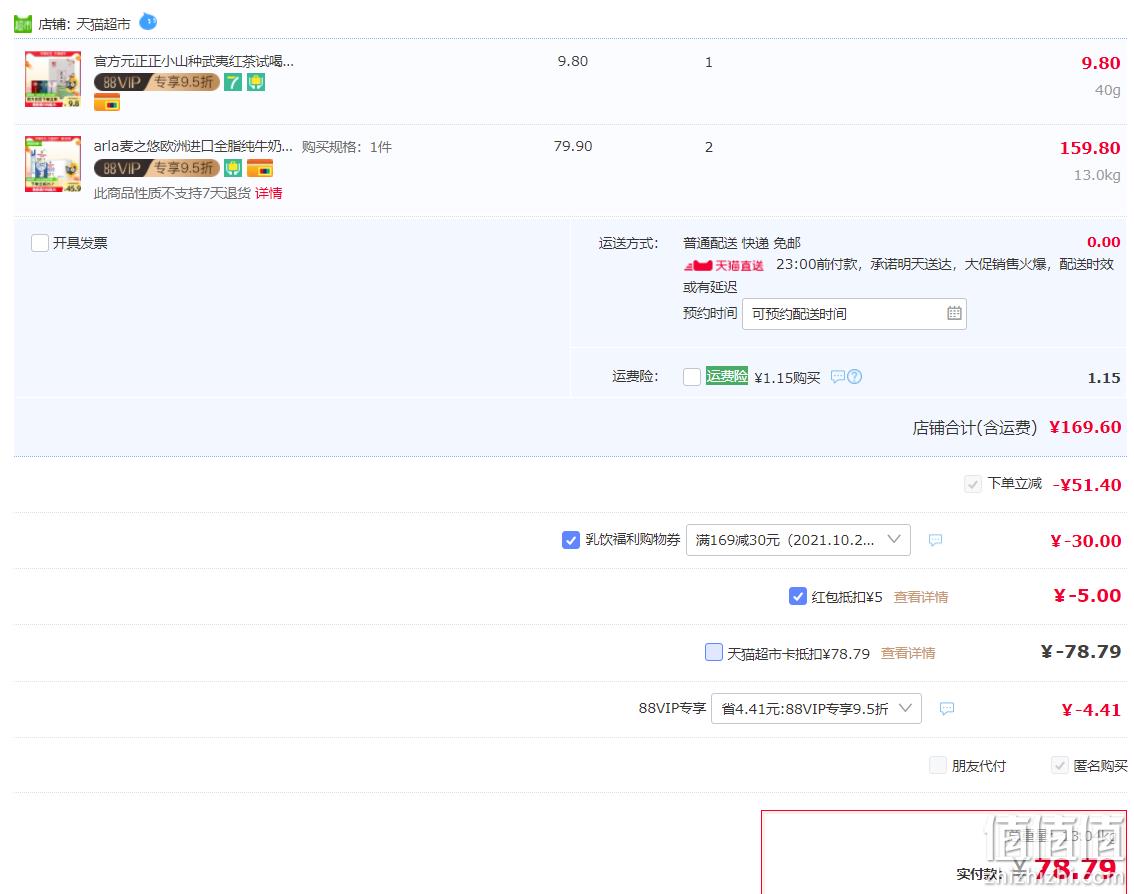Tick the 朋友代付 checkbox
The image size is (1134, 894).
[x=937, y=765]
